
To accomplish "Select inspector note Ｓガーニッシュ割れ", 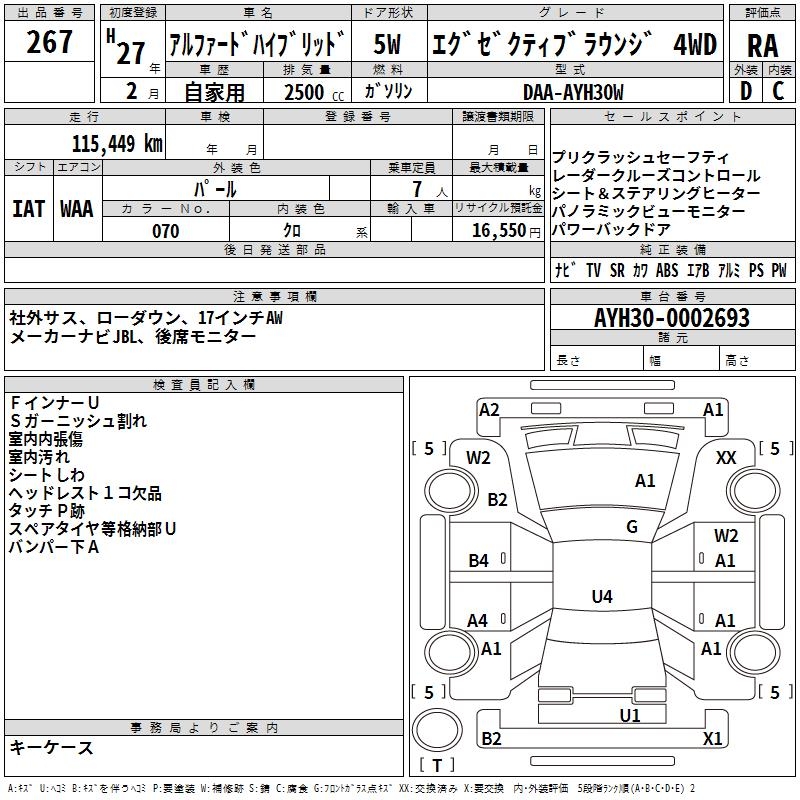I will pos(78,421).
